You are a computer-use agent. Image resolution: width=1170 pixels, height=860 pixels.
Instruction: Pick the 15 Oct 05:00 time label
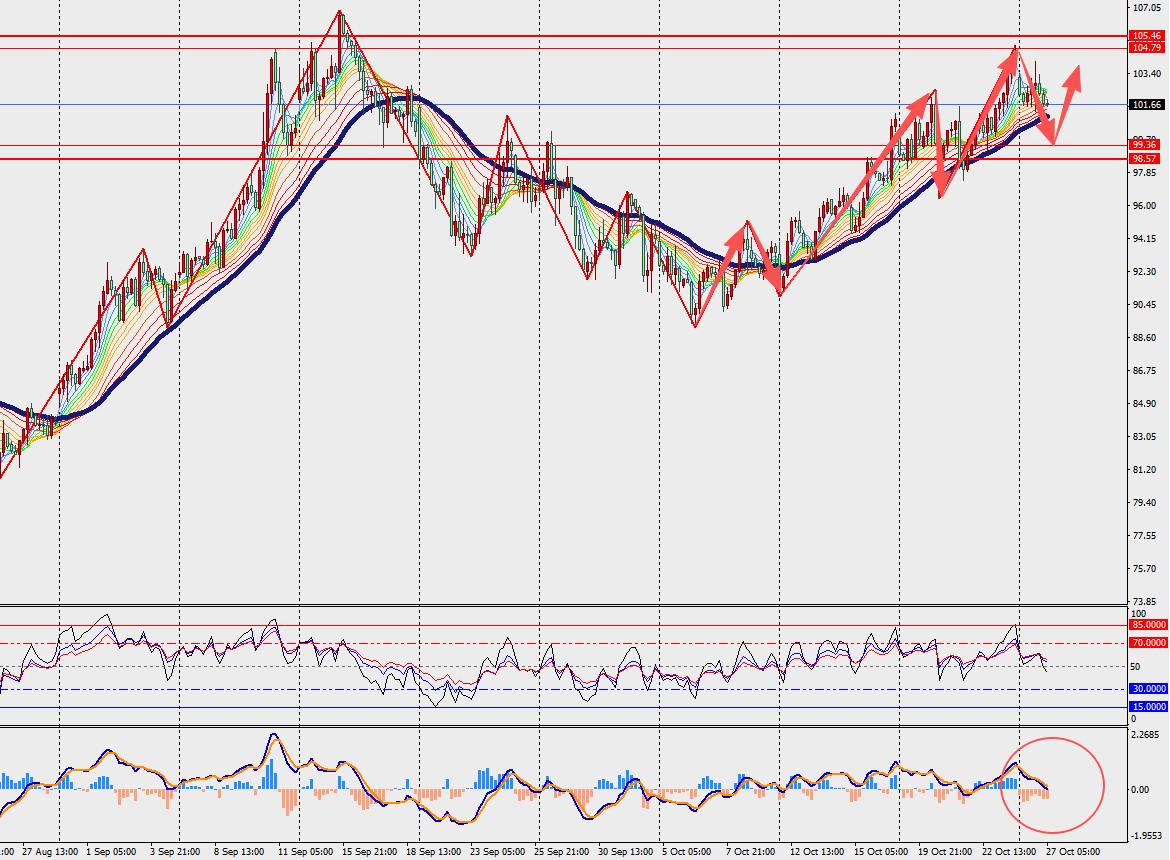click(x=881, y=852)
